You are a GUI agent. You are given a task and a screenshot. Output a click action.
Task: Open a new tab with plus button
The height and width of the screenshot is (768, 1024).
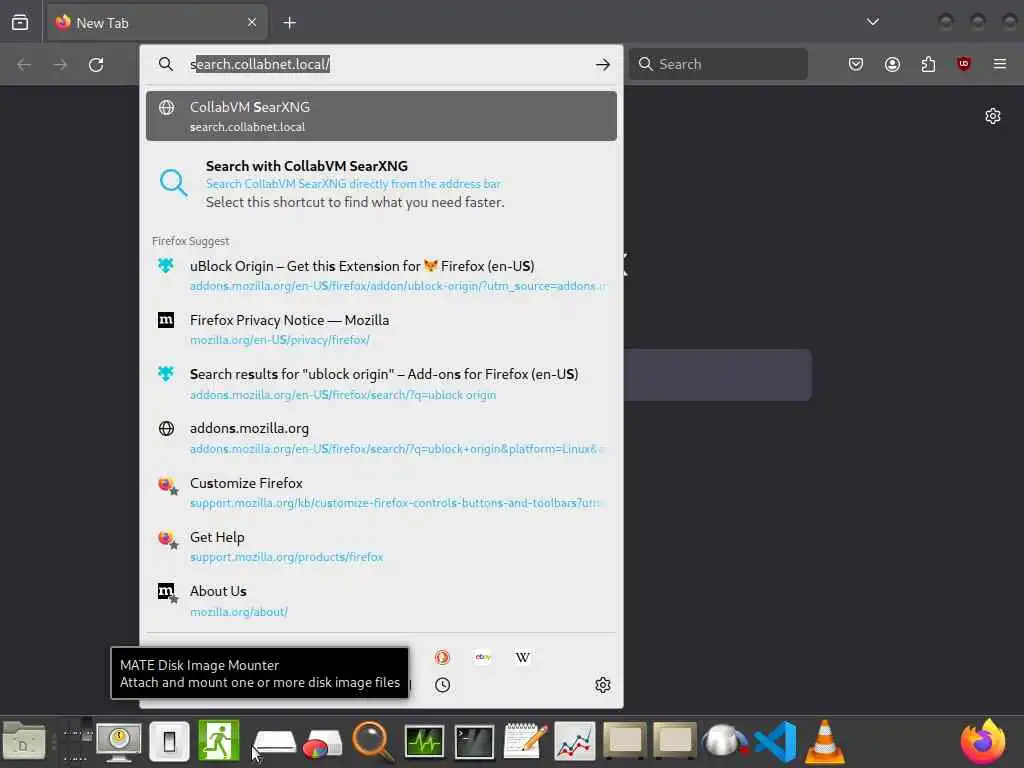click(x=289, y=23)
